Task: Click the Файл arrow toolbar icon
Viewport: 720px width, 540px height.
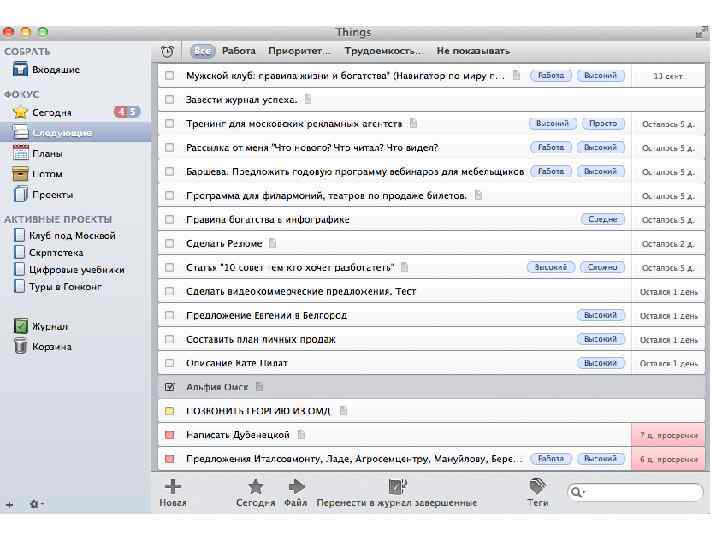Action: pyautogui.click(x=296, y=486)
